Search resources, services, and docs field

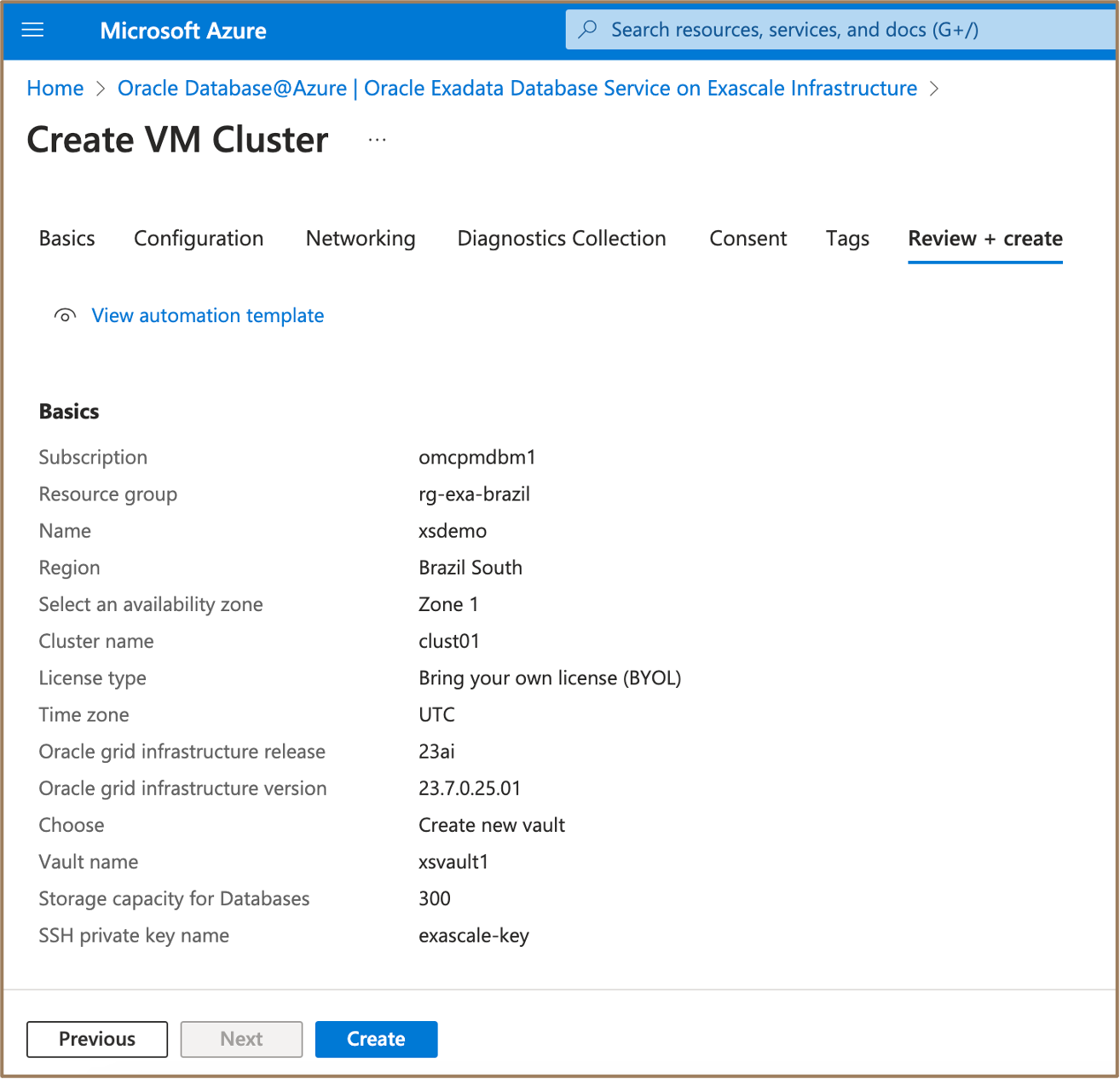coord(841,30)
